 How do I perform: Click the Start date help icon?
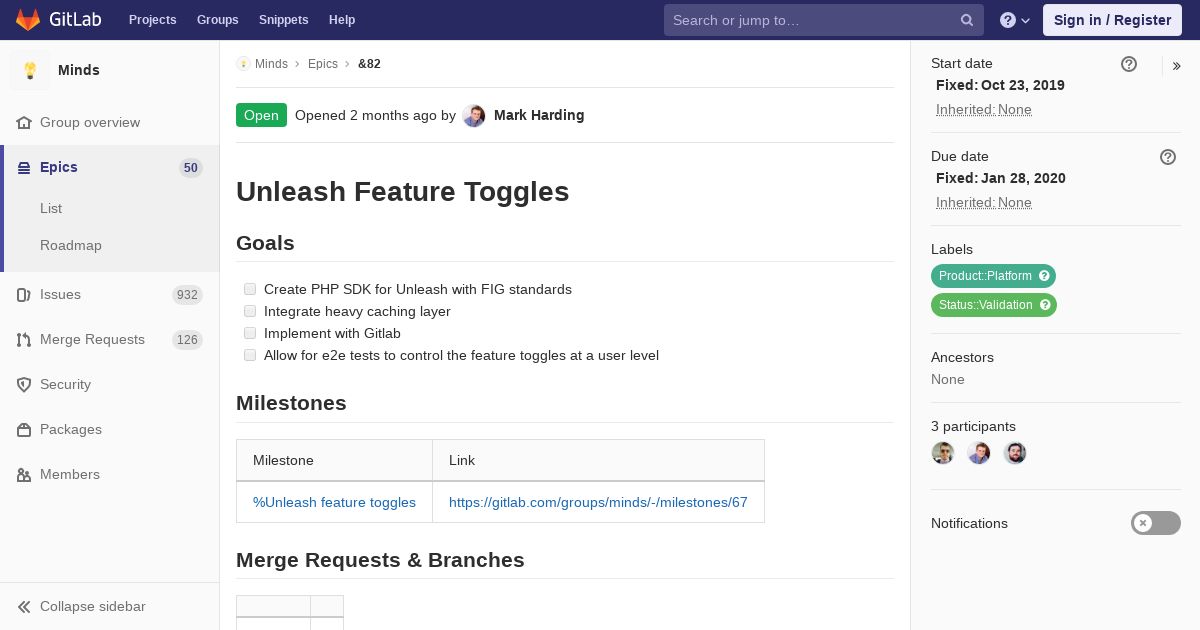(1129, 64)
